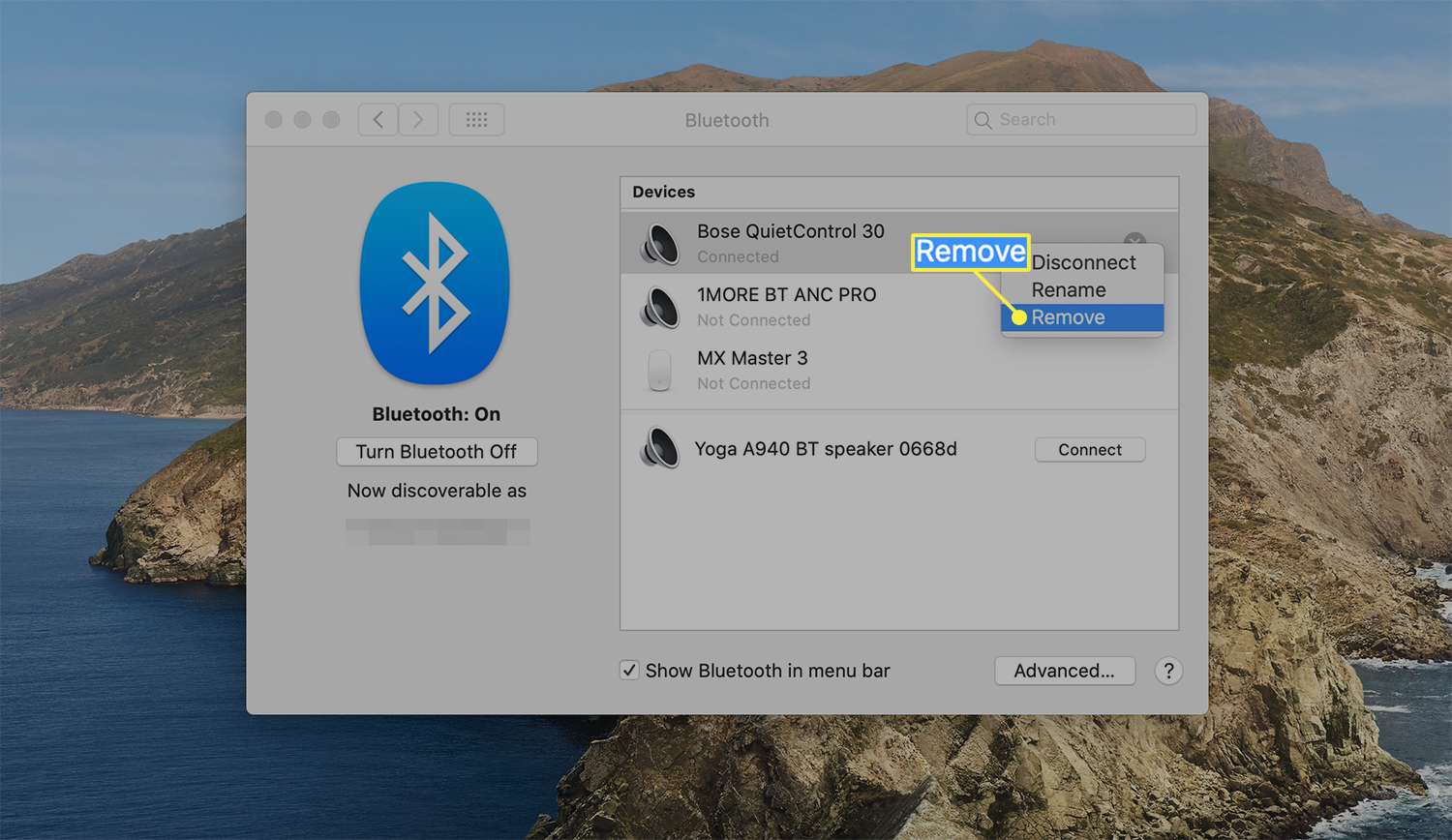Click the minimize window button
The width and height of the screenshot is (1452, 840).
pos(302,119)
